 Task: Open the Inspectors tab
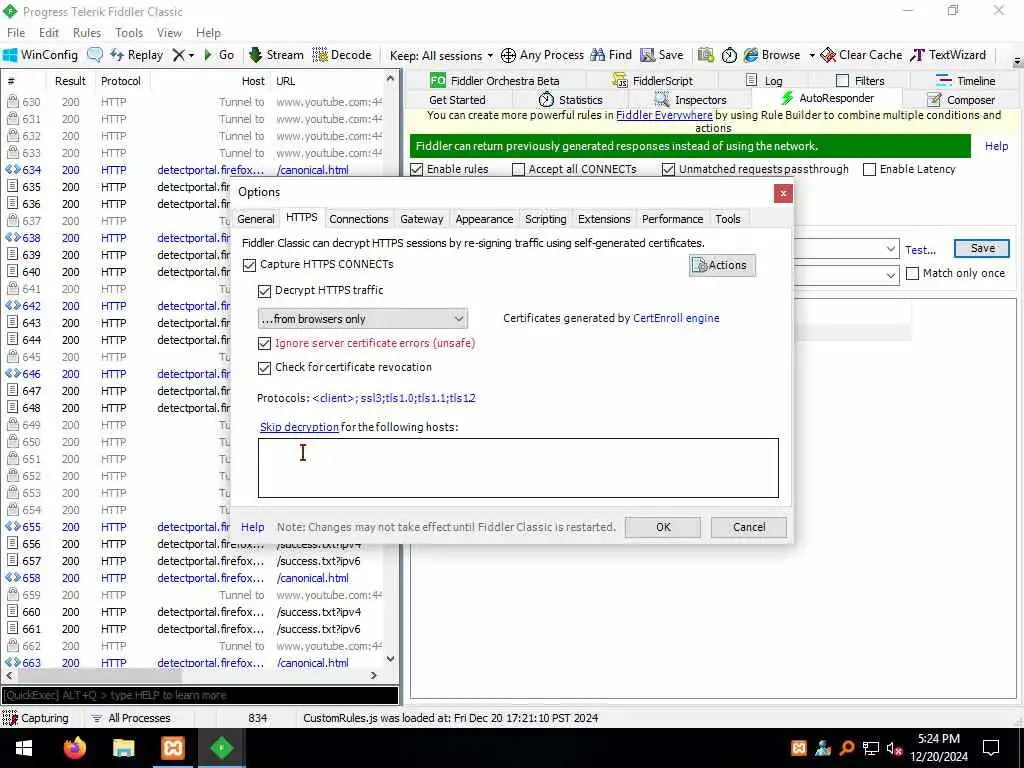[690, 100]
